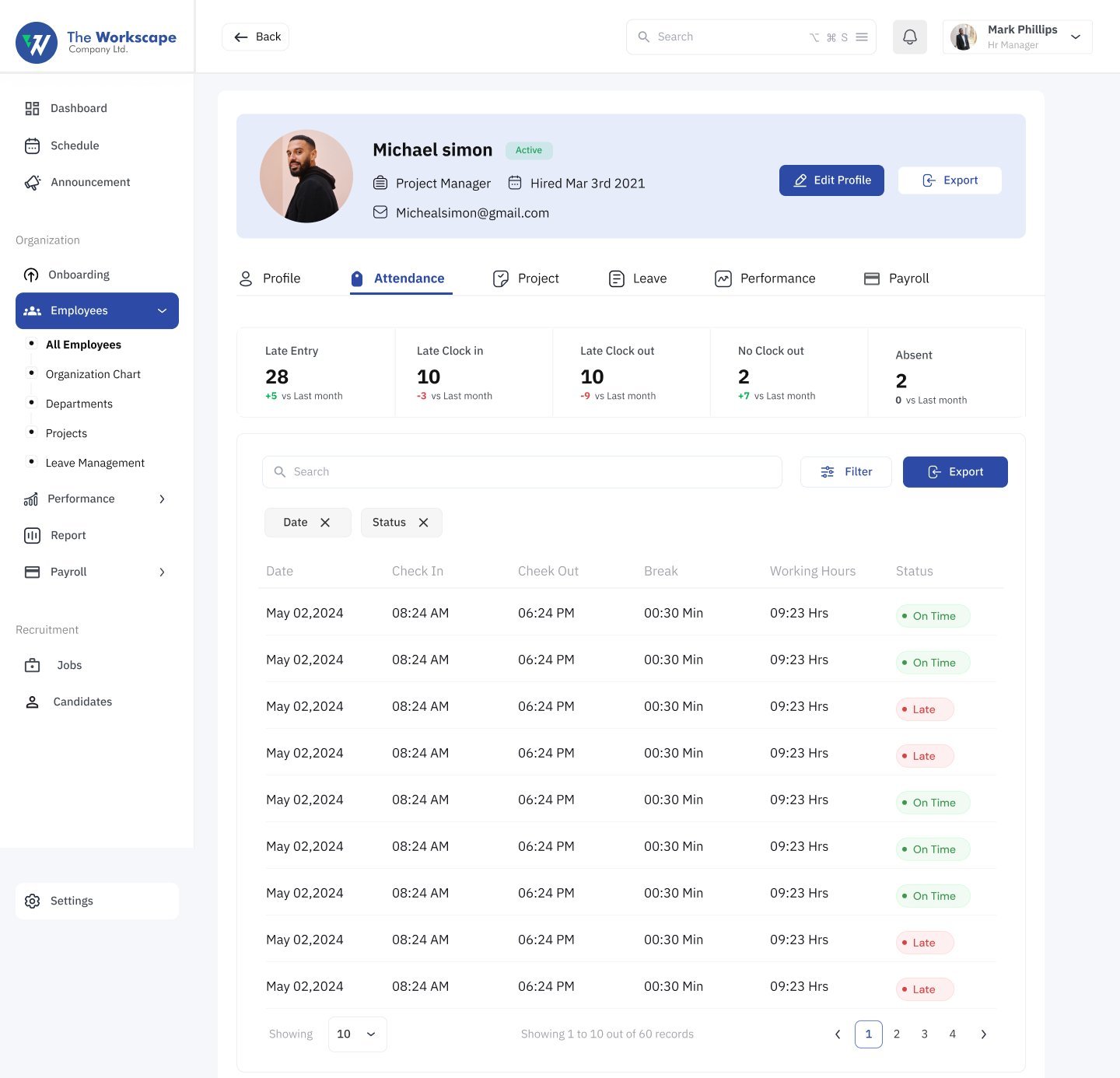Screen dimensions: 1120x1078
Task: Click the Edit Profile button
Action: click(831, 180)
